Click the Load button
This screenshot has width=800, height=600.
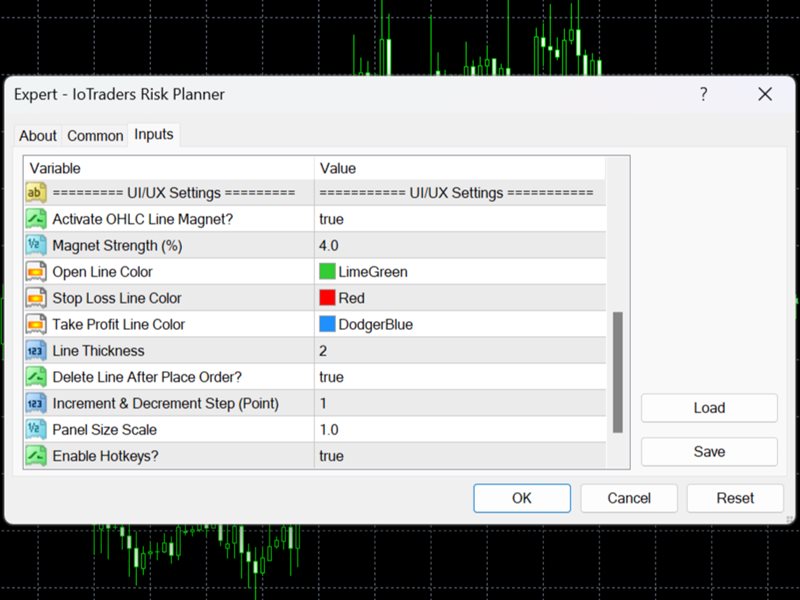[x=709, y=408]
